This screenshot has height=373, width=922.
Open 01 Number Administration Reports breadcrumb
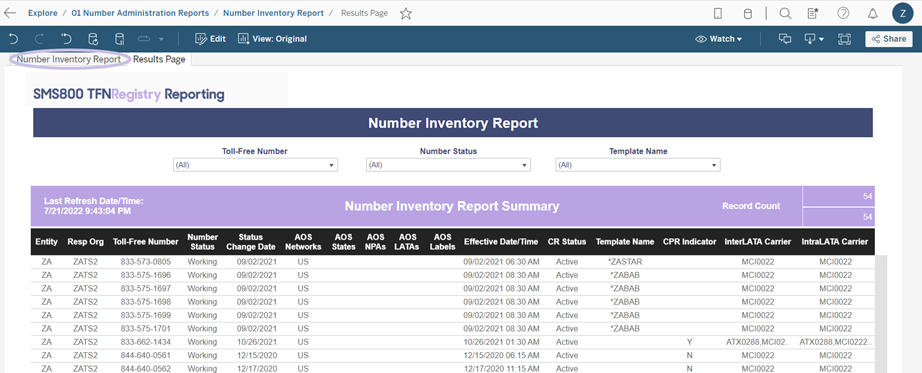140,13
